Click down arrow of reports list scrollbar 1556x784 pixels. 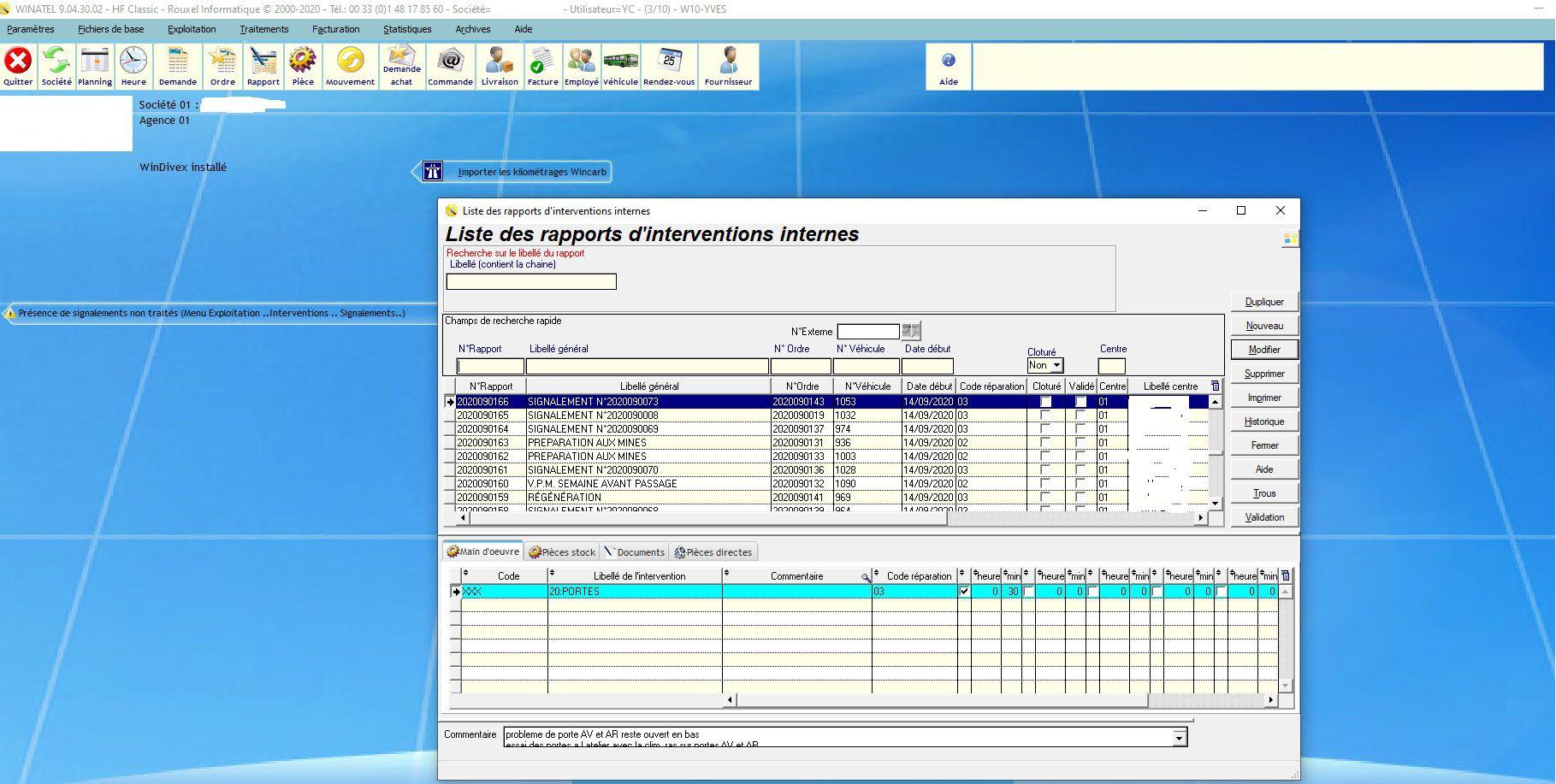pyautogui.click(x=1215, y=504)
